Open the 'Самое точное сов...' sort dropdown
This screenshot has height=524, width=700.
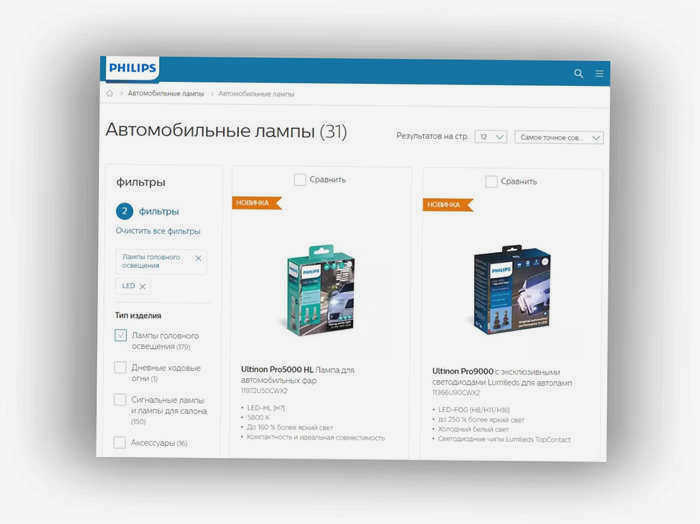[x=559, y=137]
